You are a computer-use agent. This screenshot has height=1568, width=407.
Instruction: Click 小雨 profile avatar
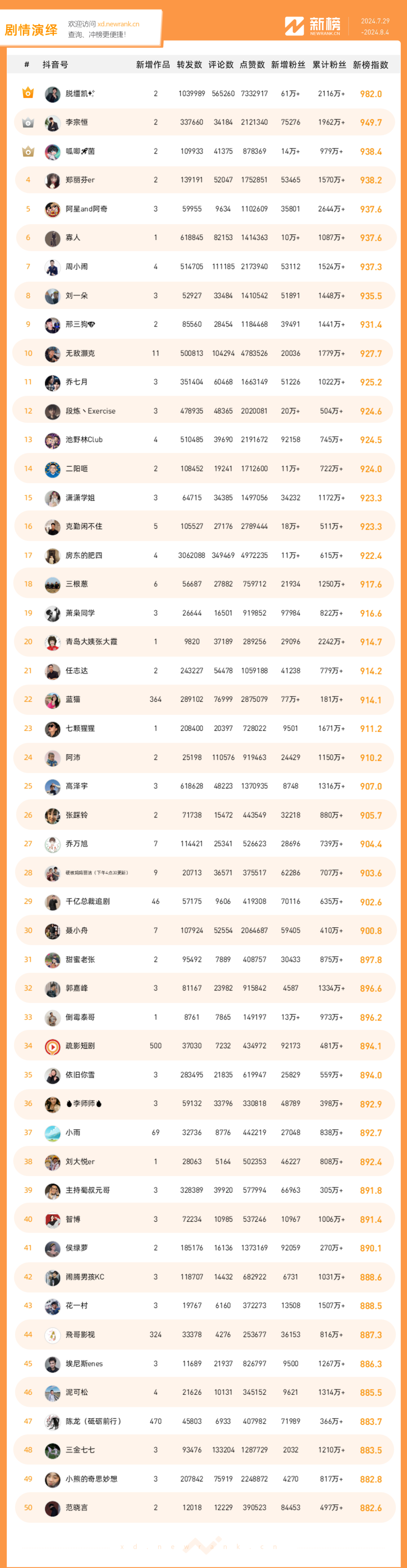(52, 1133)
